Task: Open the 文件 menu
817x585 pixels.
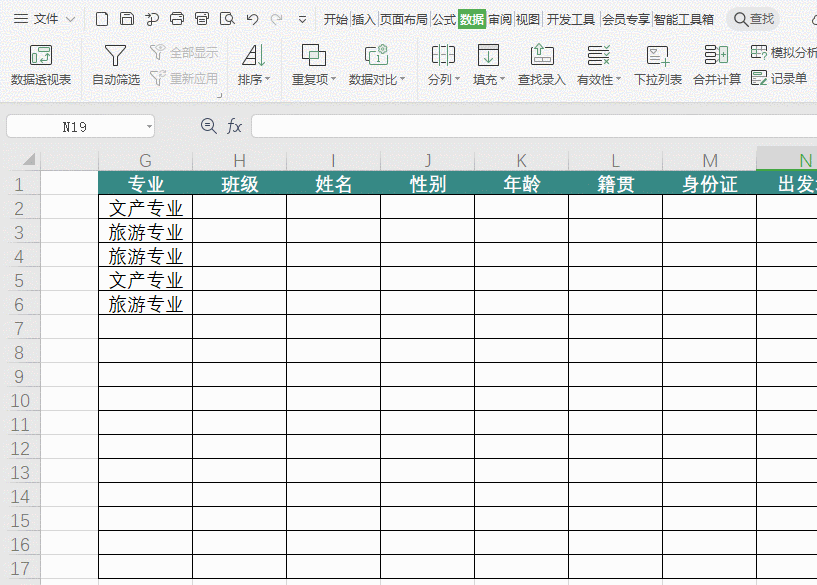Action: click(x=44, y=19)
